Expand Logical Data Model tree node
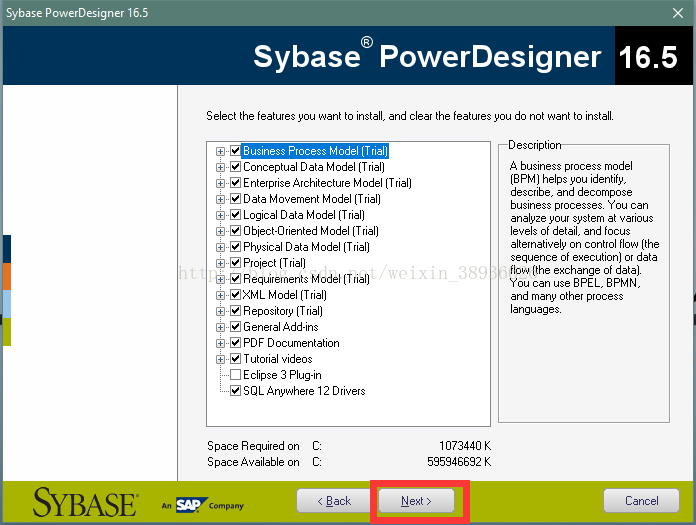 (220, 215)
